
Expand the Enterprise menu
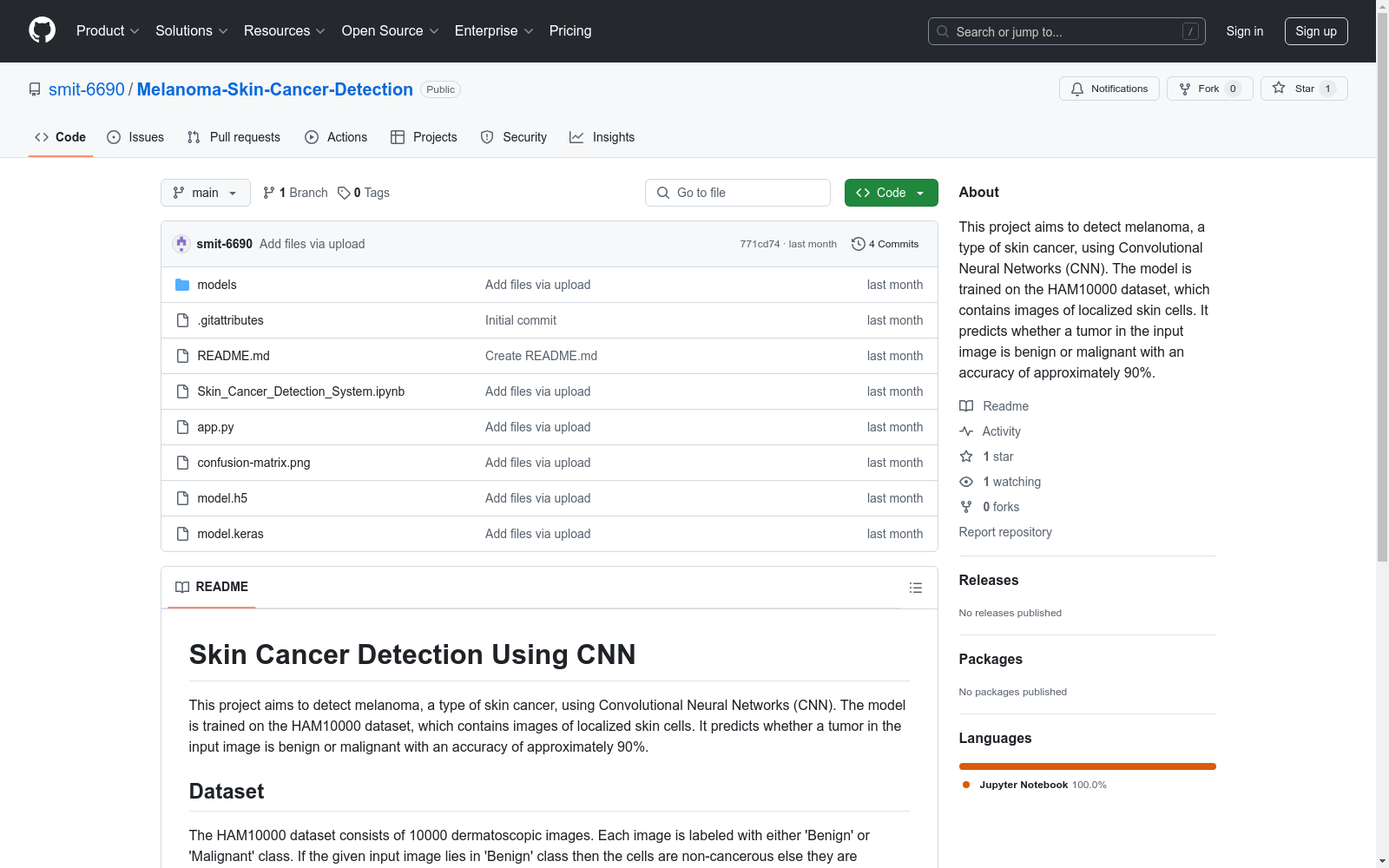(x=494, y=30)
